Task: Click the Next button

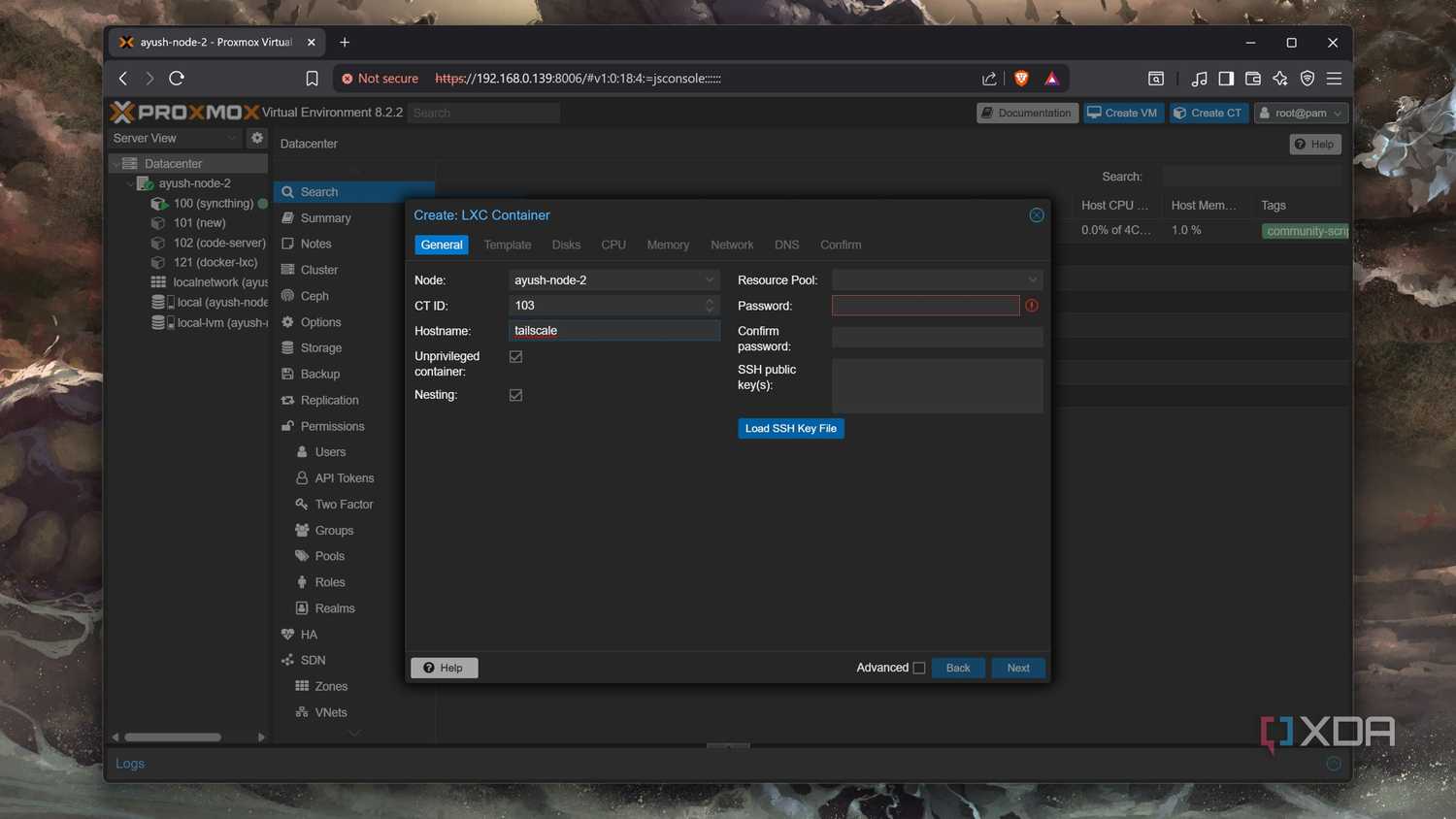Action: [1018, 668]
